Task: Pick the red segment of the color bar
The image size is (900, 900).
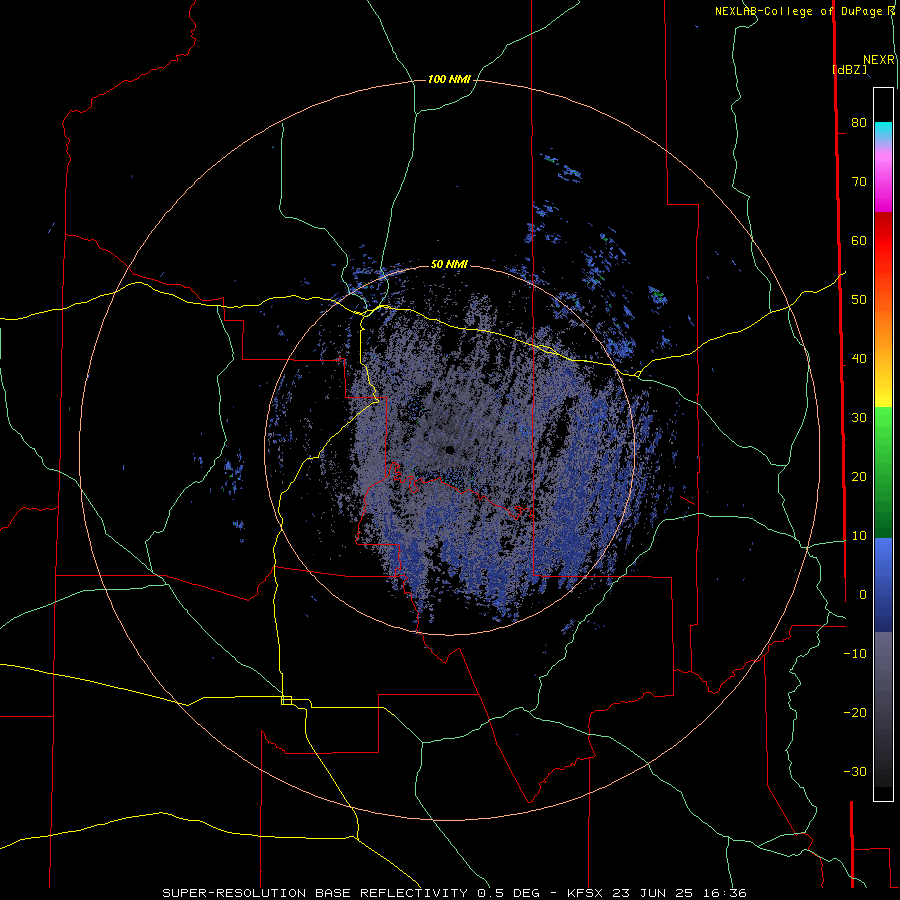Action: click(x=883, y=241)
